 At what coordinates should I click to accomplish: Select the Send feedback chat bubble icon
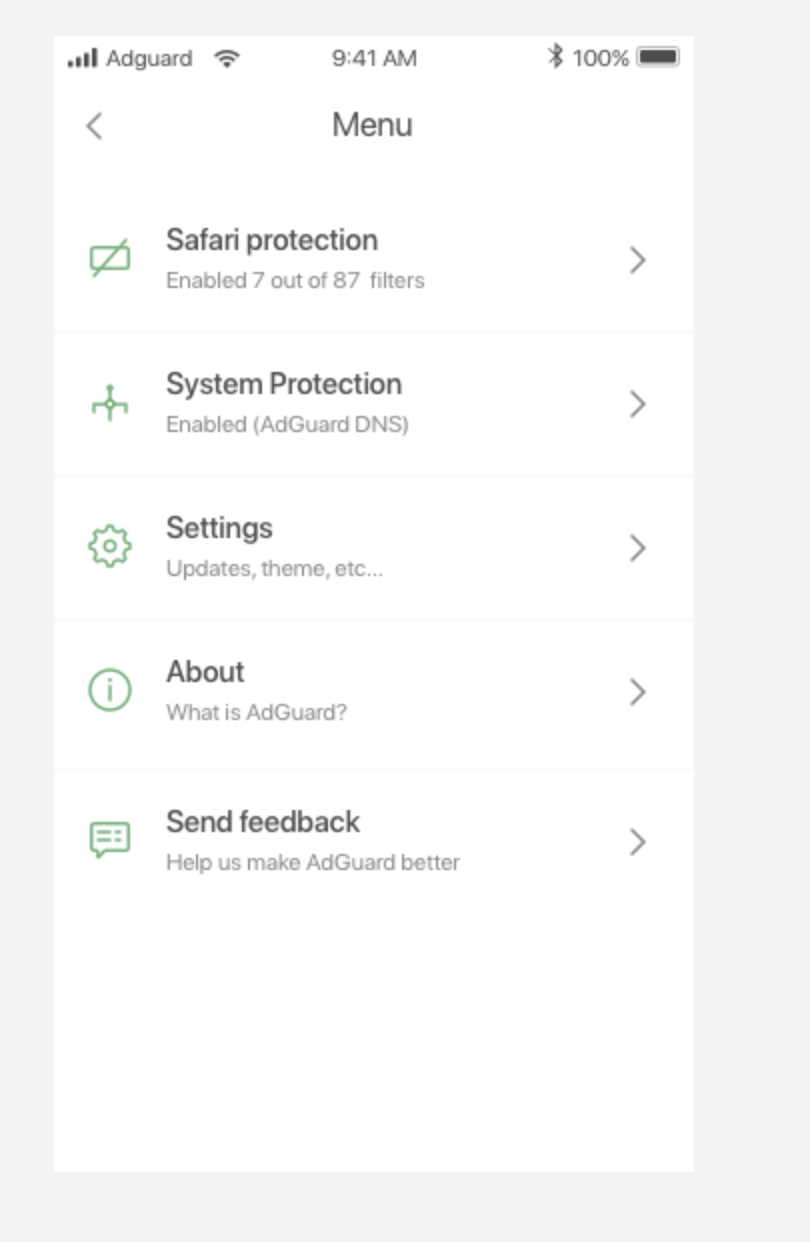coord(110,839)
